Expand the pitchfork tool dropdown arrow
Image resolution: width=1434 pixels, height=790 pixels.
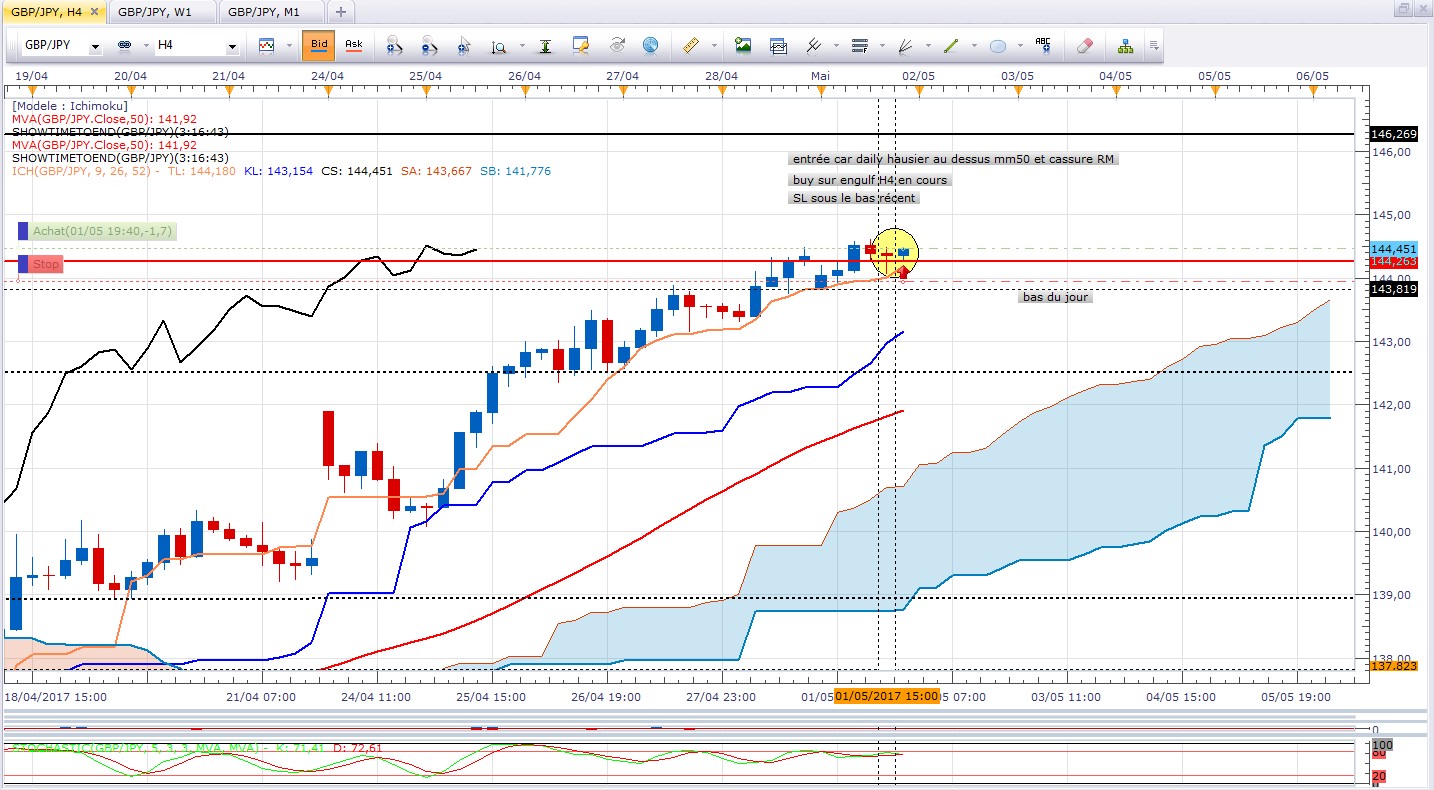pos(836,46)
